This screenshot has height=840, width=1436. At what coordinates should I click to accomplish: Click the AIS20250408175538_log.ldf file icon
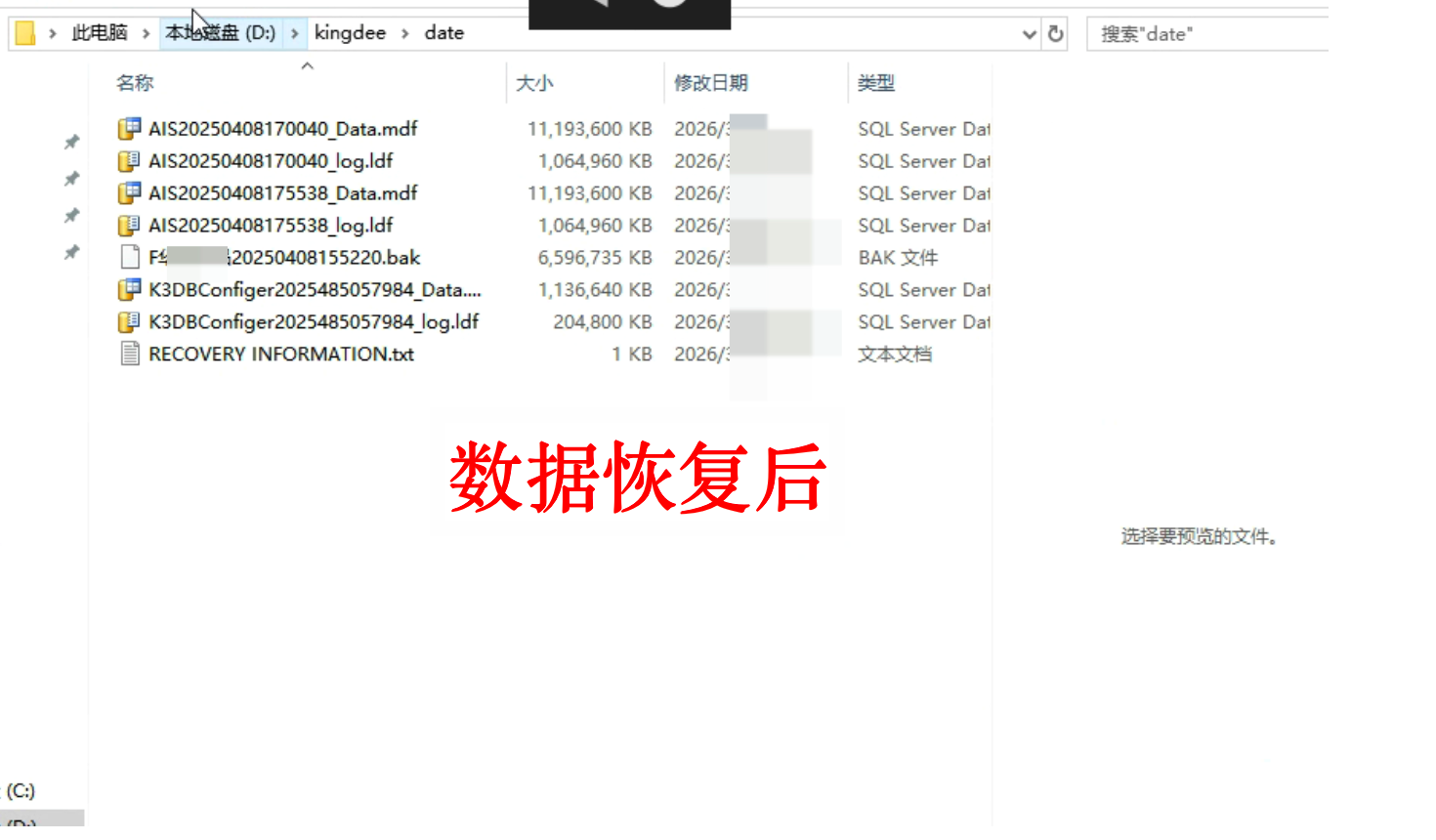click(x=129, y=226)
